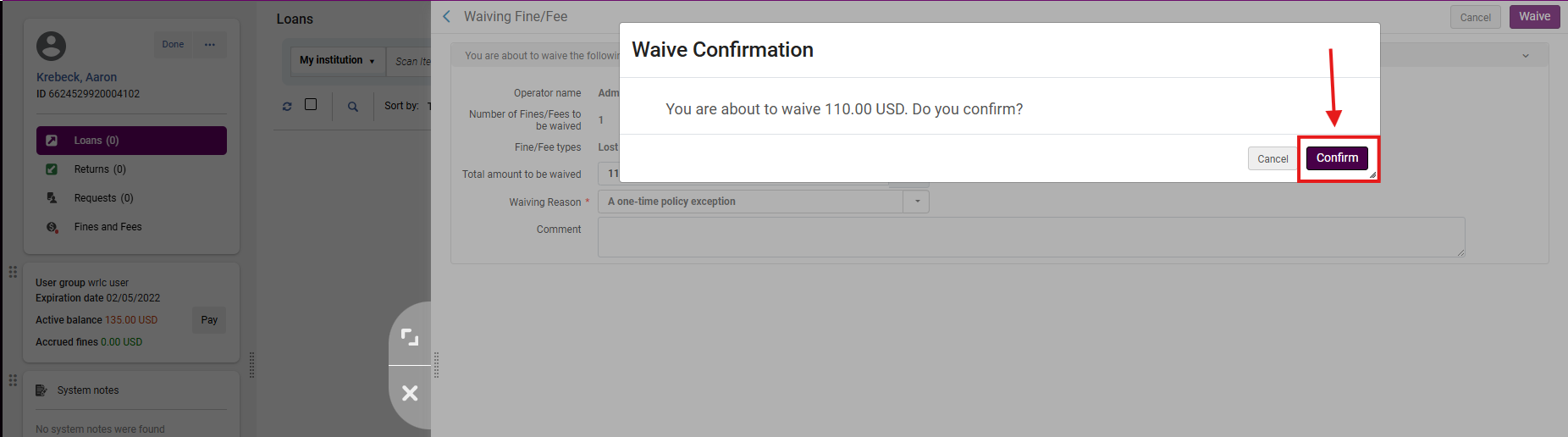Go back using the Waiving Fine/Fee arrow

447,17
